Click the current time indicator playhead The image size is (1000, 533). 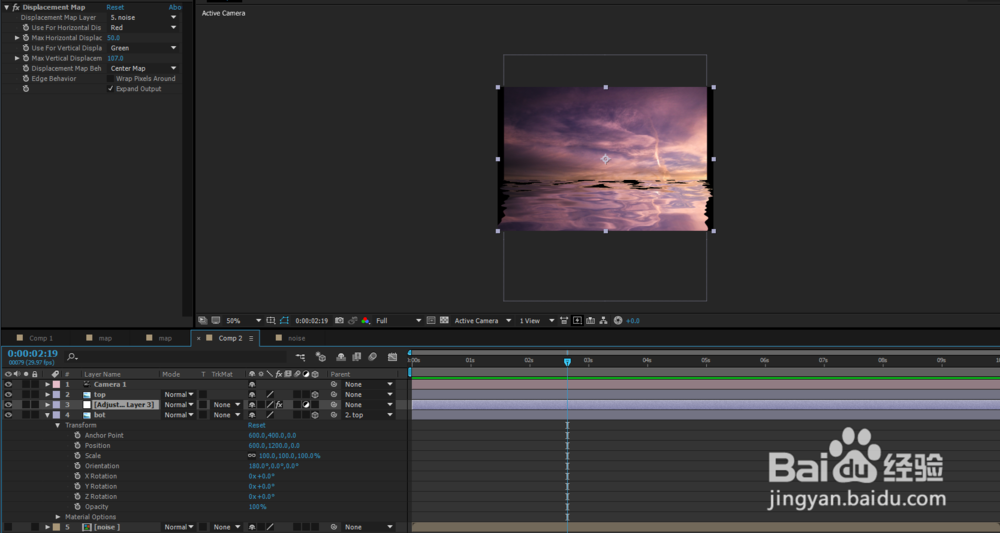point(567,361)
